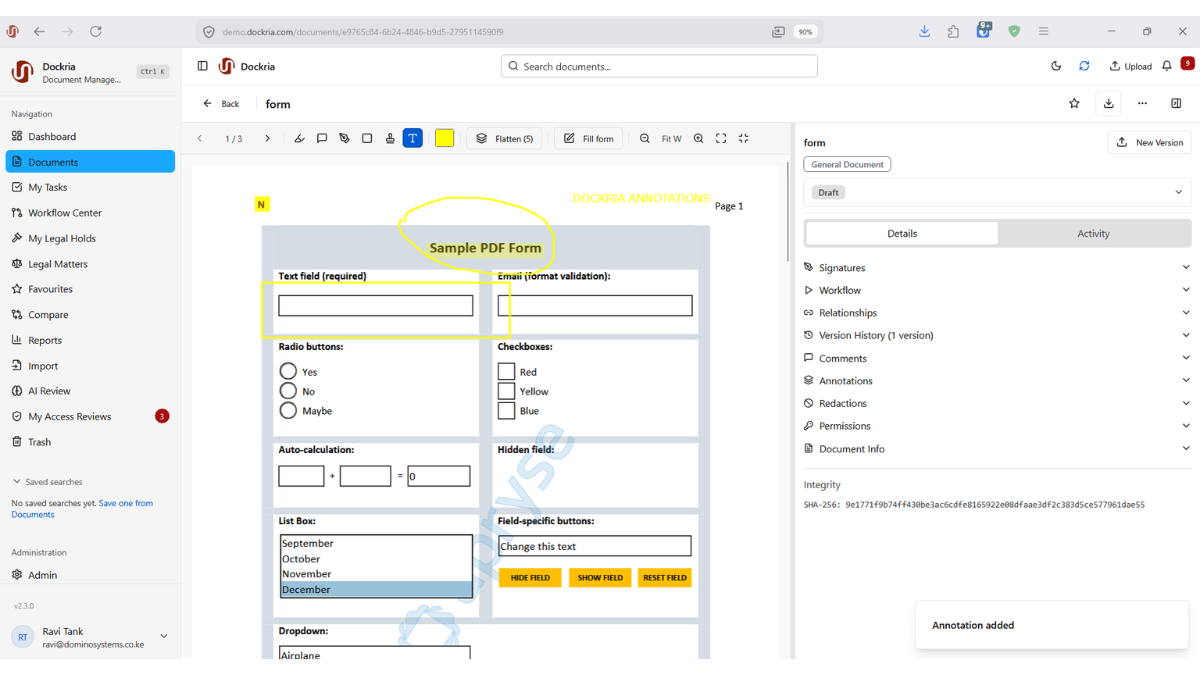This screenshot has height=675, width=1200.
Task: Download the document
Action: coord(1108,103)
